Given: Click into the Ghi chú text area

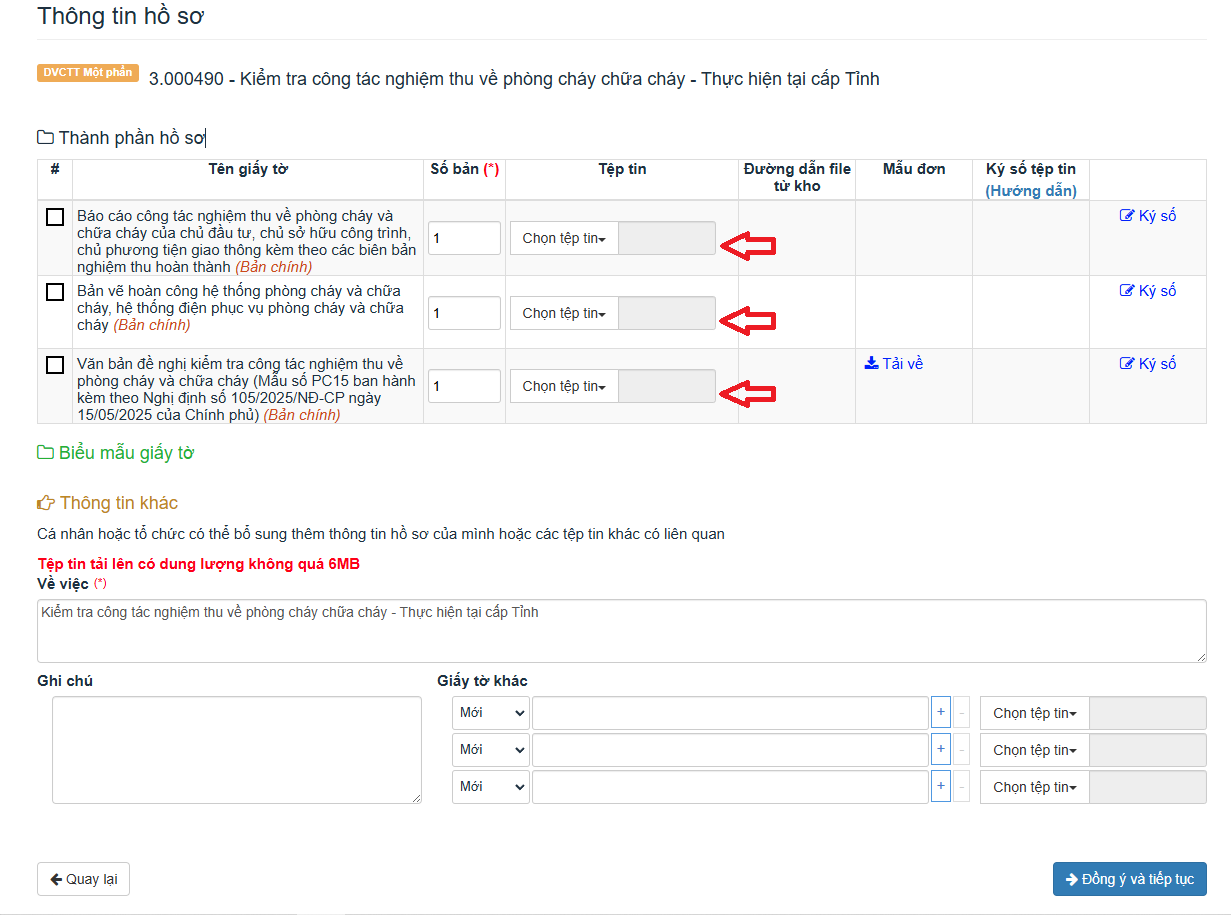Looking at the screenshot, I should 237,750.
